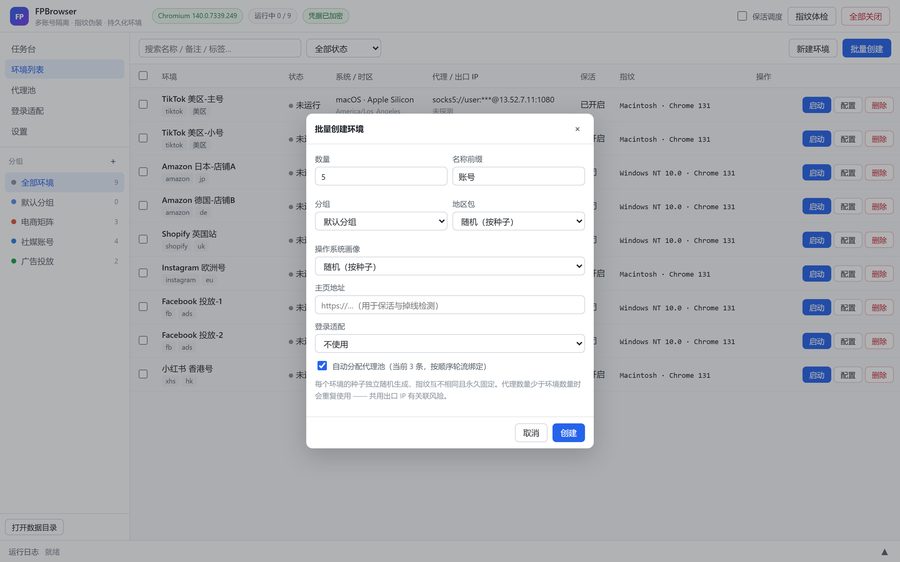Check the select-all header checkbox
The width and height of the screenshot is (900, 562).
pyautogui.click(x=143, y=76)
